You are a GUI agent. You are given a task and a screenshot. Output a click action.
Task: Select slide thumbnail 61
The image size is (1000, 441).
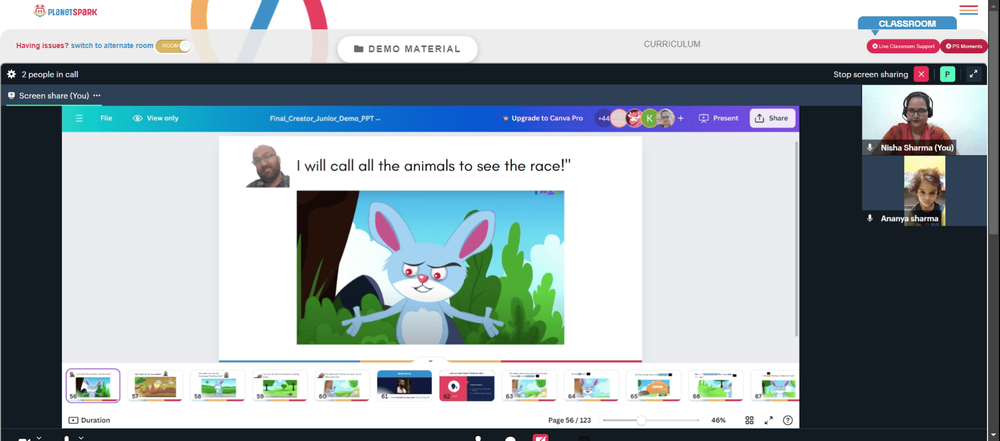tap(405, 385)
